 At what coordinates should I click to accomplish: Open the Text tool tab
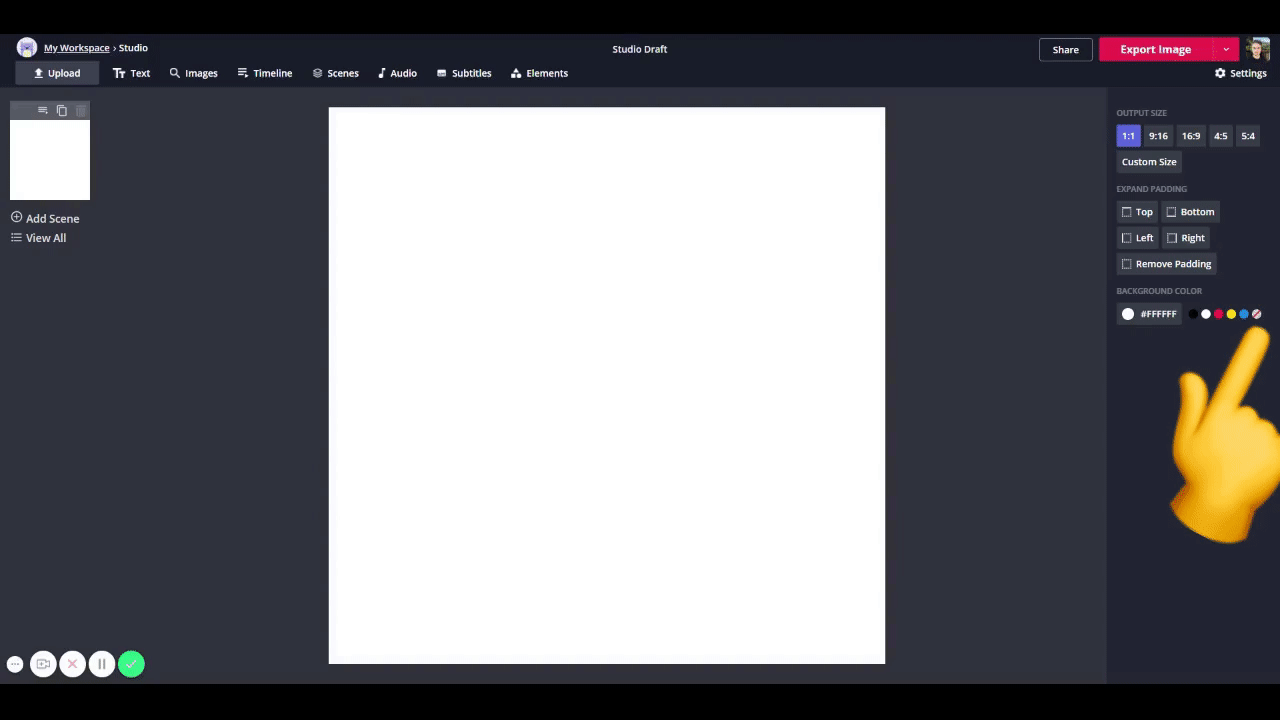click(x=131, y=73)
